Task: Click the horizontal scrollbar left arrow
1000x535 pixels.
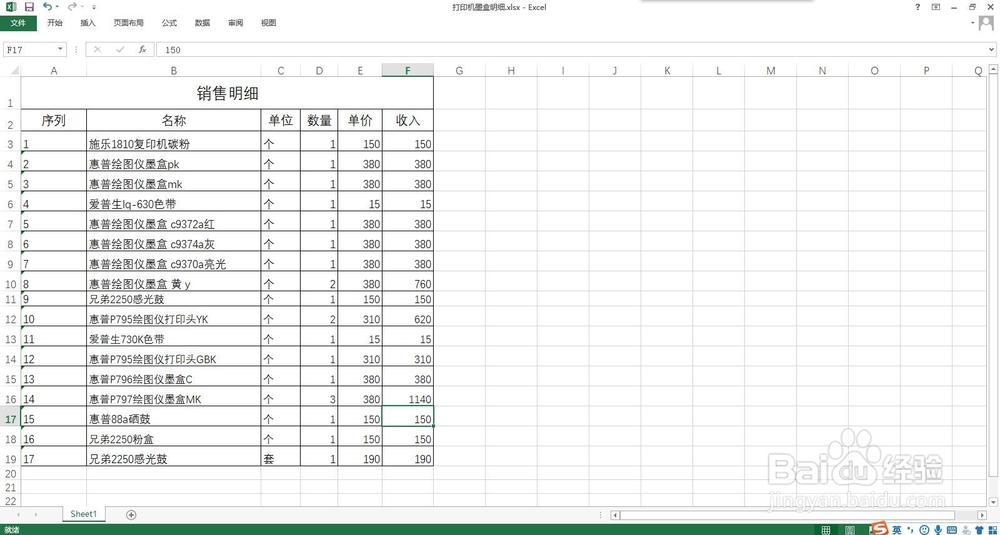Action: tap(615, 515)
